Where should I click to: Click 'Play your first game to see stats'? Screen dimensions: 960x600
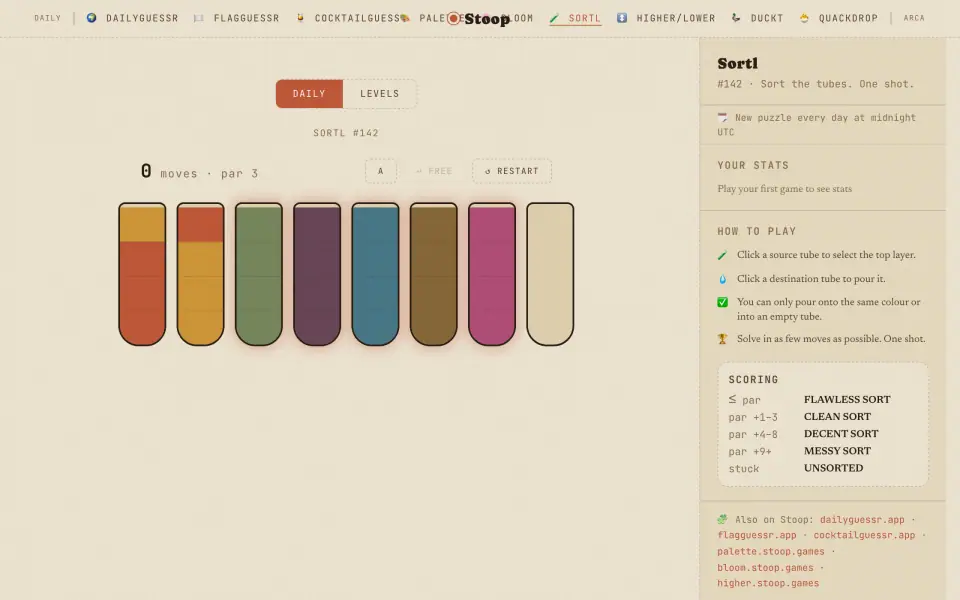pos(784,189)
